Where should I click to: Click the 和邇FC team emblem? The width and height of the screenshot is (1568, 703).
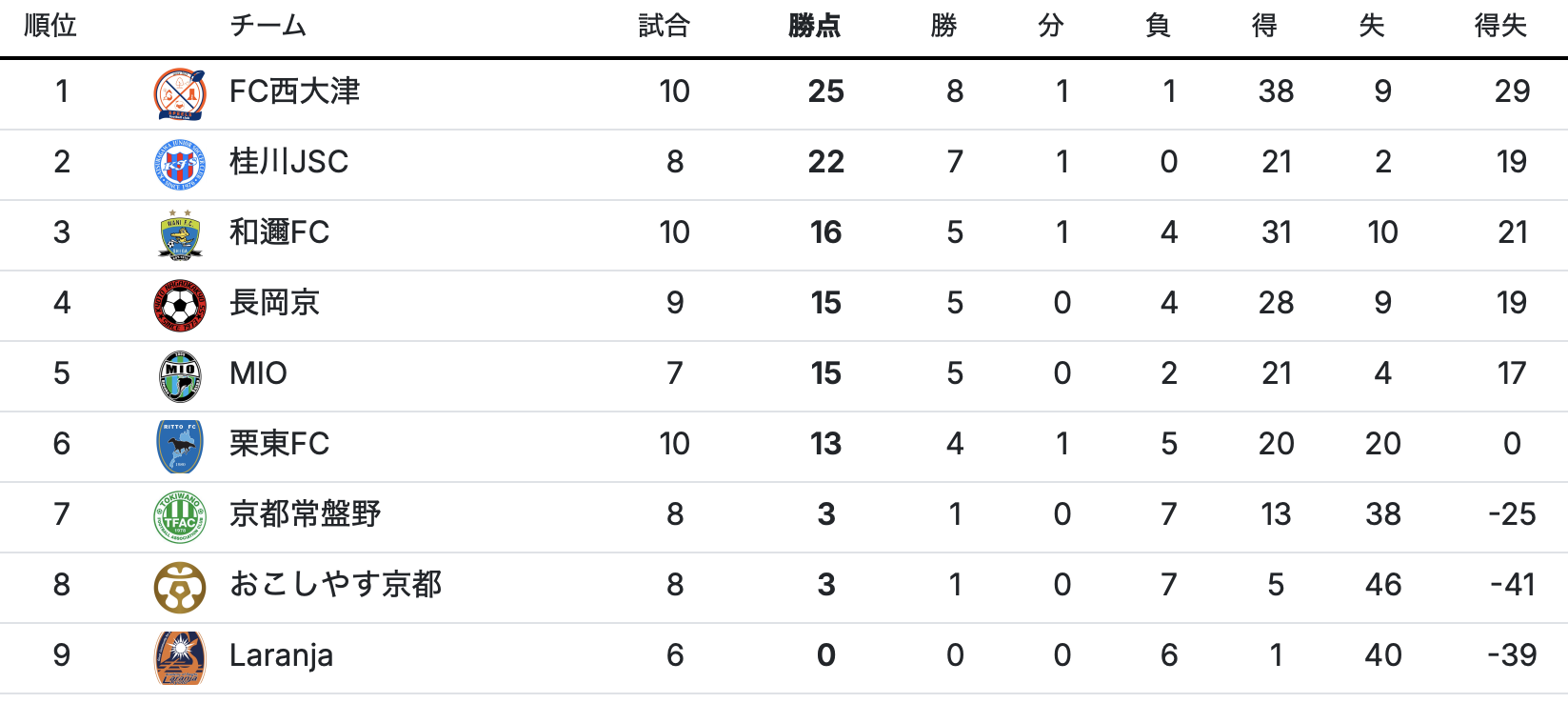180,234
